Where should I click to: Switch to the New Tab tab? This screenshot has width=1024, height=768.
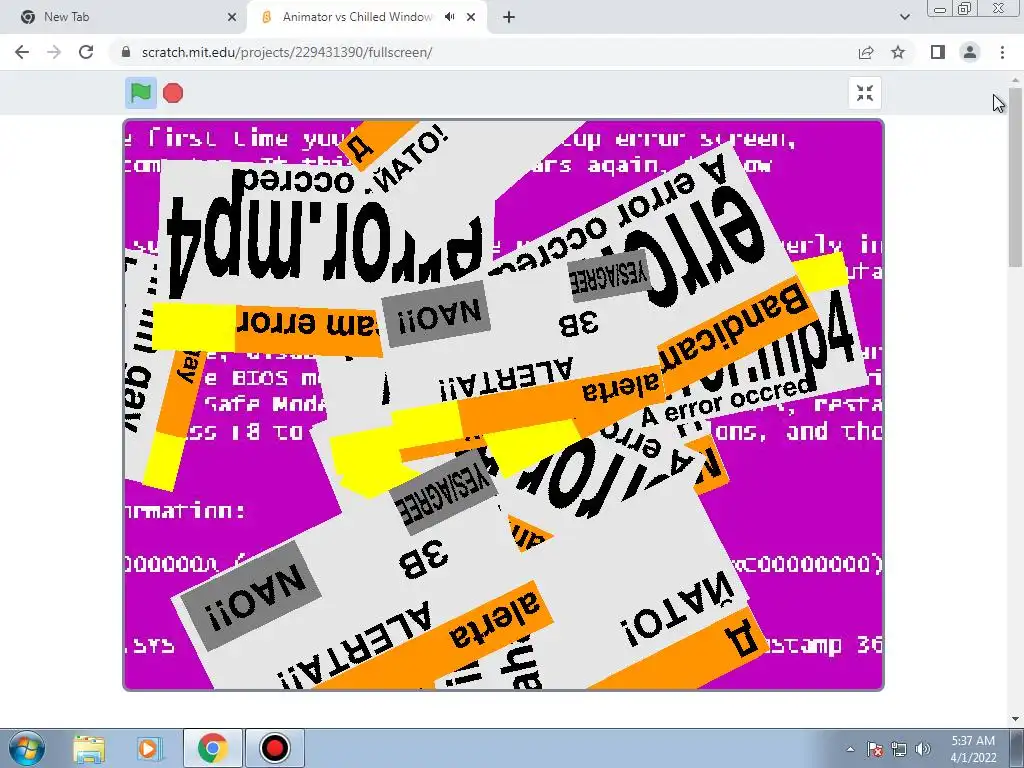pos(123,17)
